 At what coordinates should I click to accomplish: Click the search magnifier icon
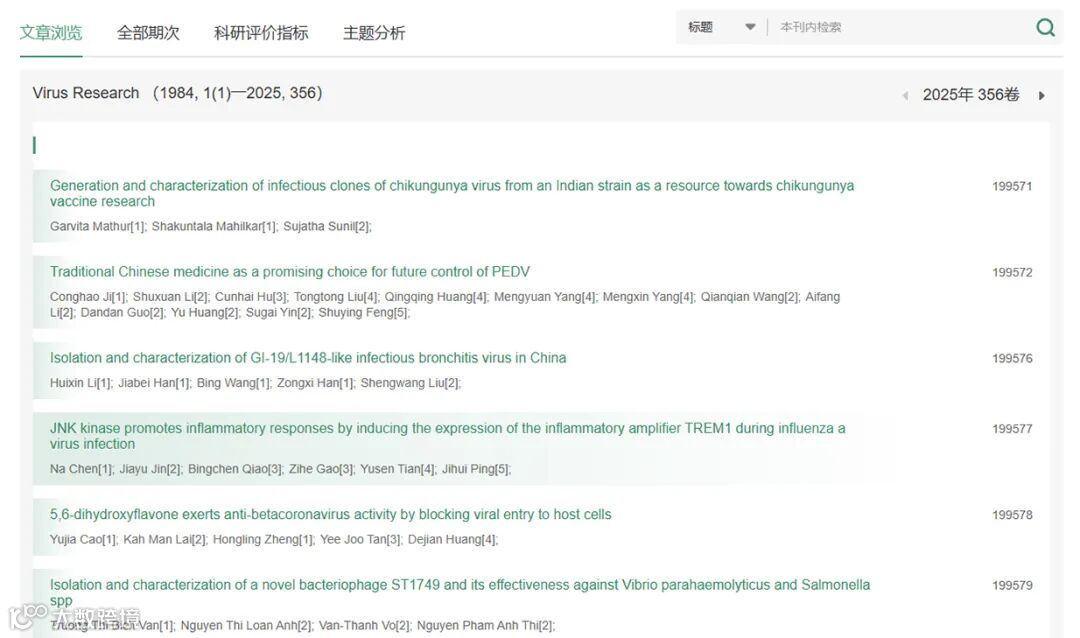pos(1045,28)
